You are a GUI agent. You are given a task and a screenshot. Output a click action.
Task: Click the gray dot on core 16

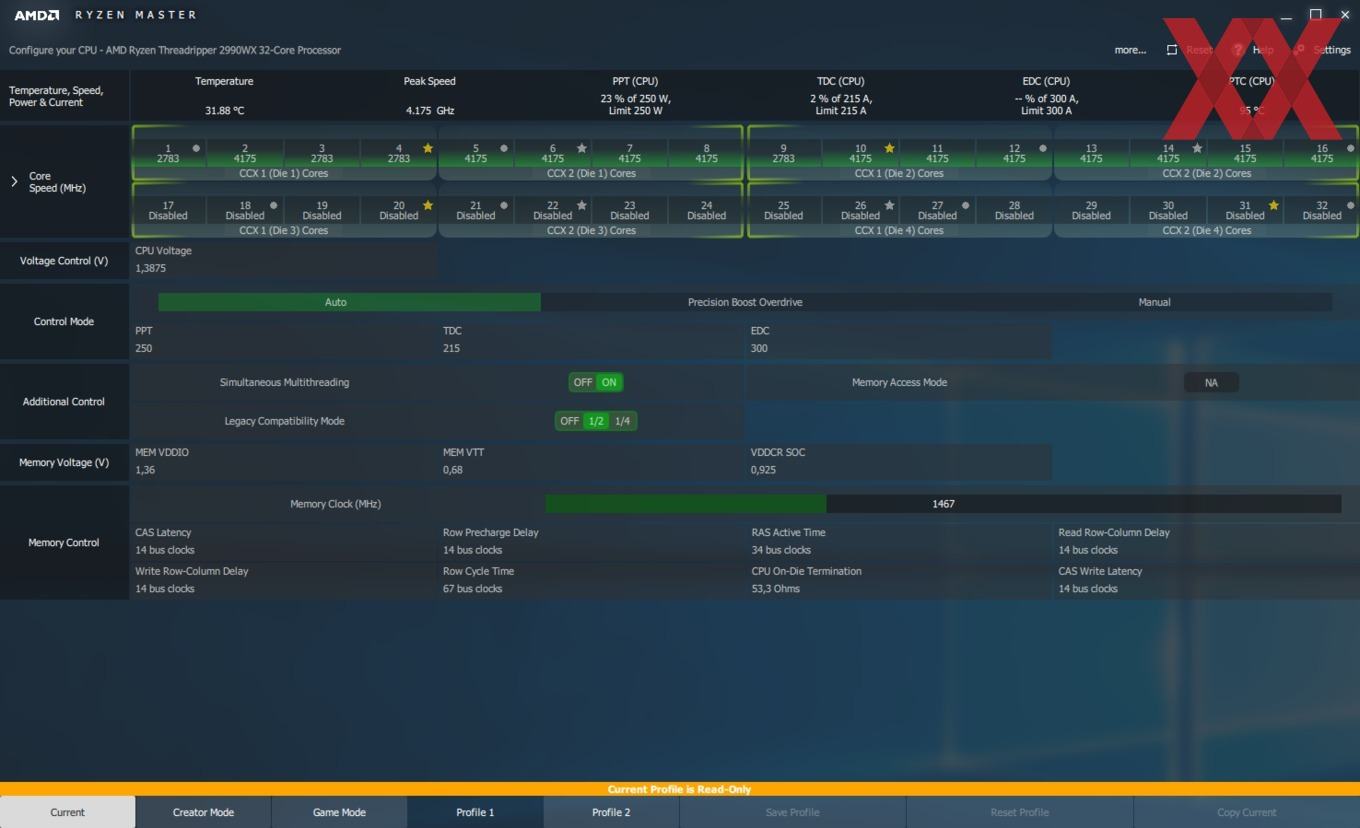point(1350,148)
